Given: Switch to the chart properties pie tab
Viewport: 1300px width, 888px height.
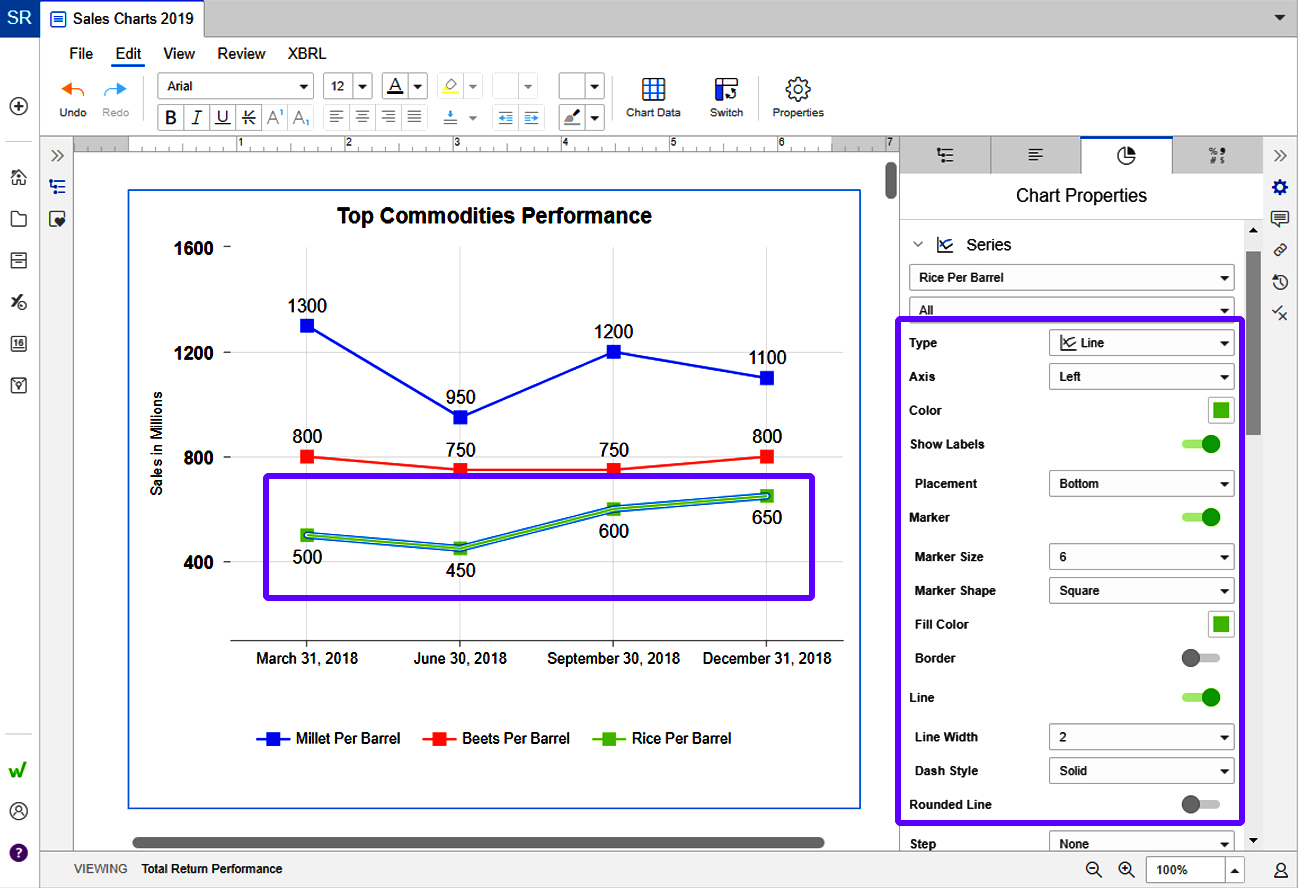Looking at the screenshot, I should click(1126, 155).
